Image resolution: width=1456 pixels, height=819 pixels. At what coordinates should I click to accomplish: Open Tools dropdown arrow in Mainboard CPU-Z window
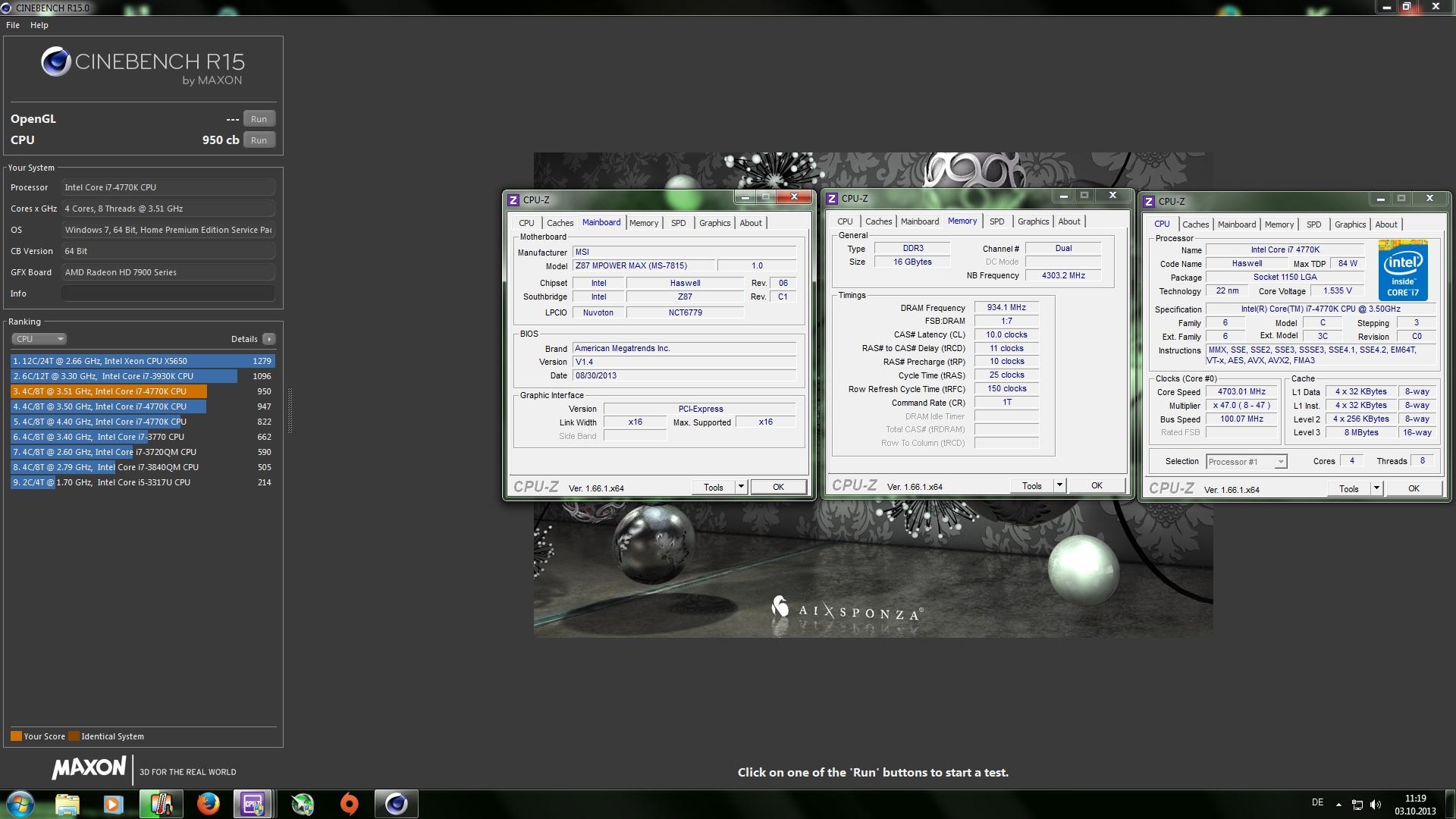741,488
